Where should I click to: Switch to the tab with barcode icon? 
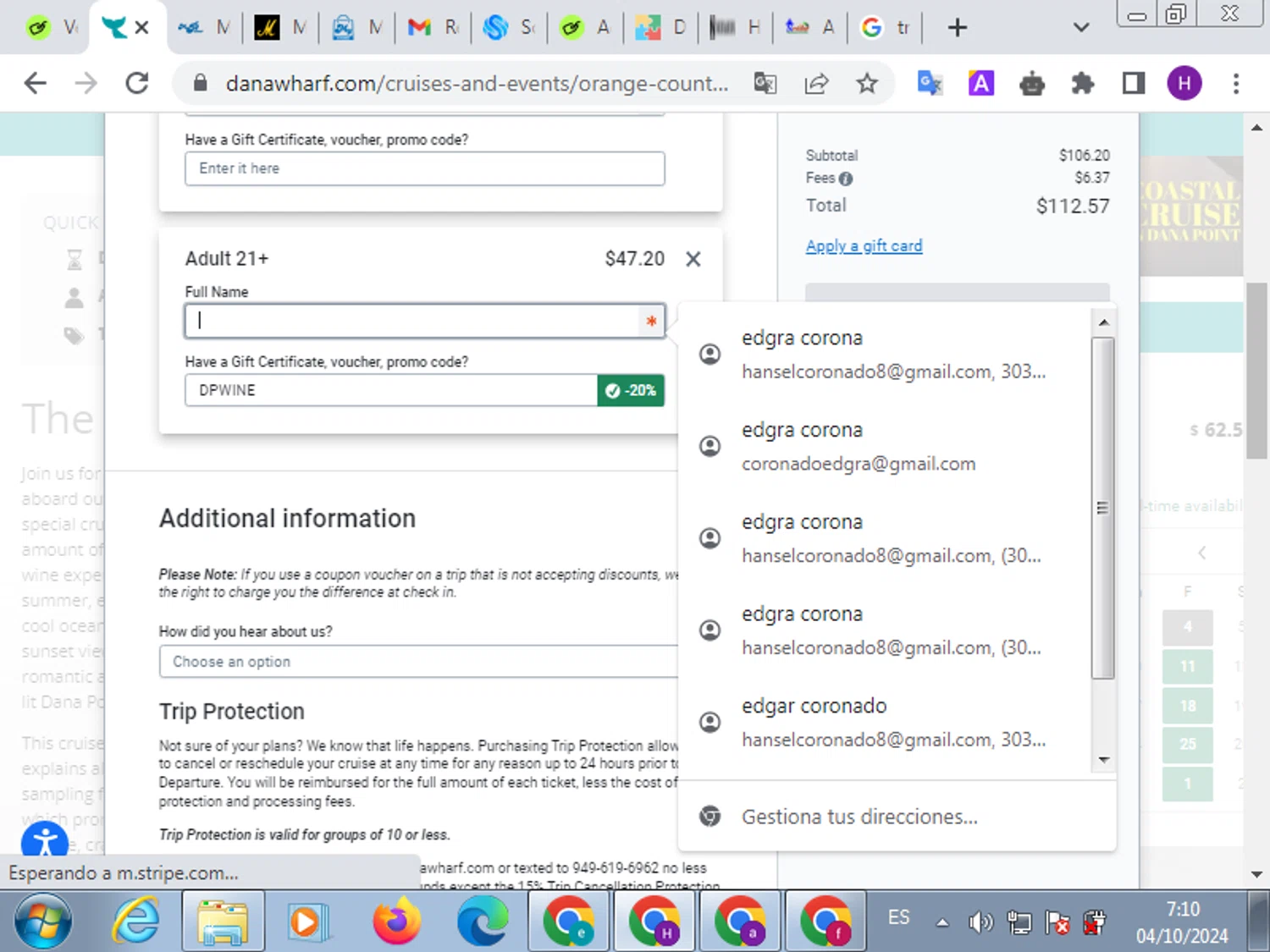(x=737, y=28)
